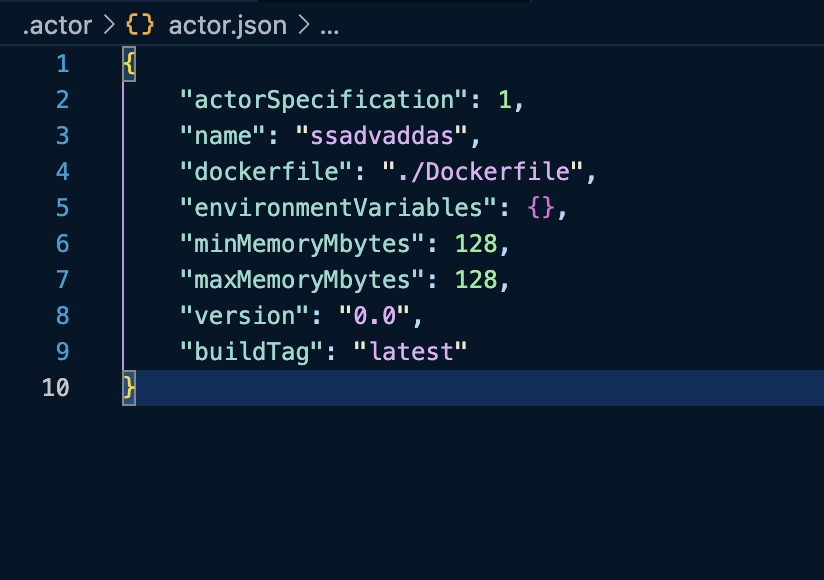
Task: Expand the breadcrumb ellipsis segment
Action: 329,29
